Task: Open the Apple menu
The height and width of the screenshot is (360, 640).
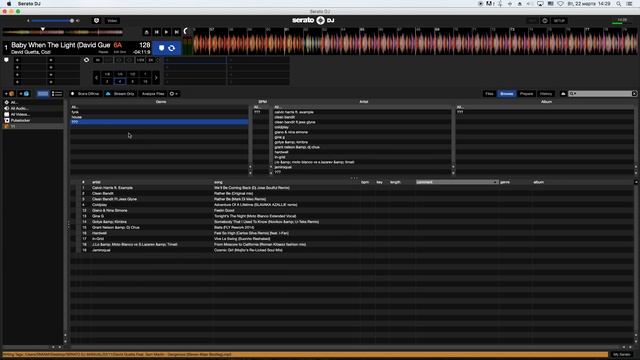Action: 9,4
